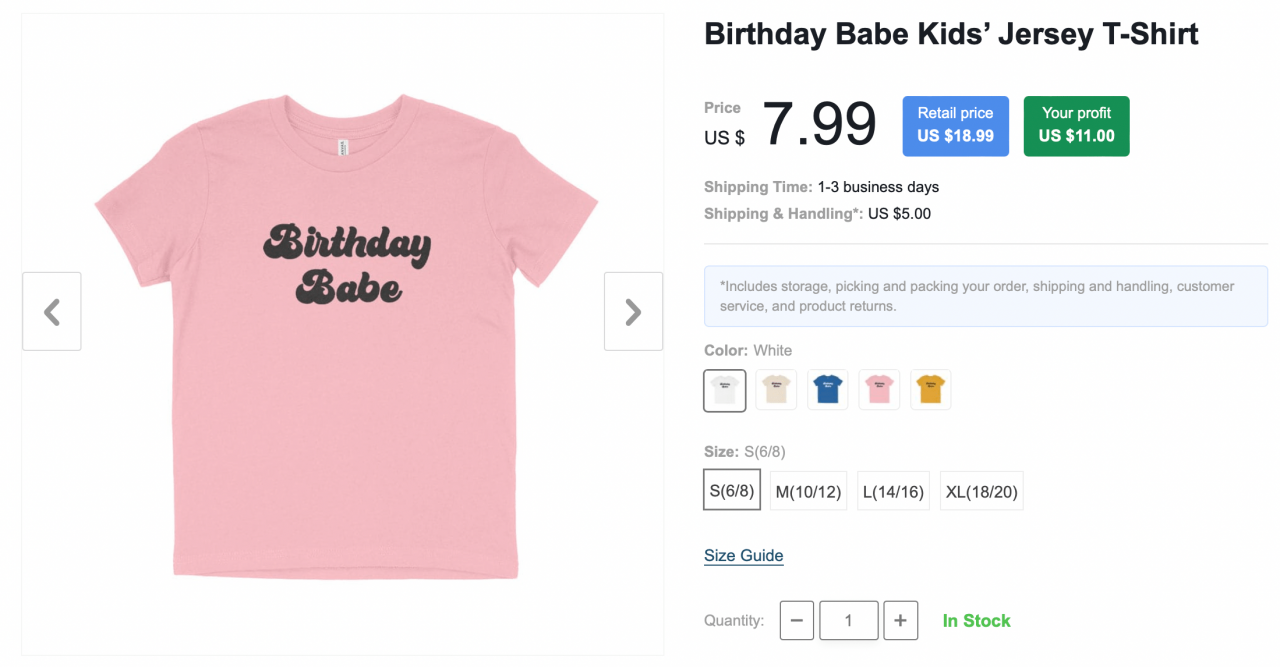Select the pink shirt color swatch

click(x=879, y=390)
